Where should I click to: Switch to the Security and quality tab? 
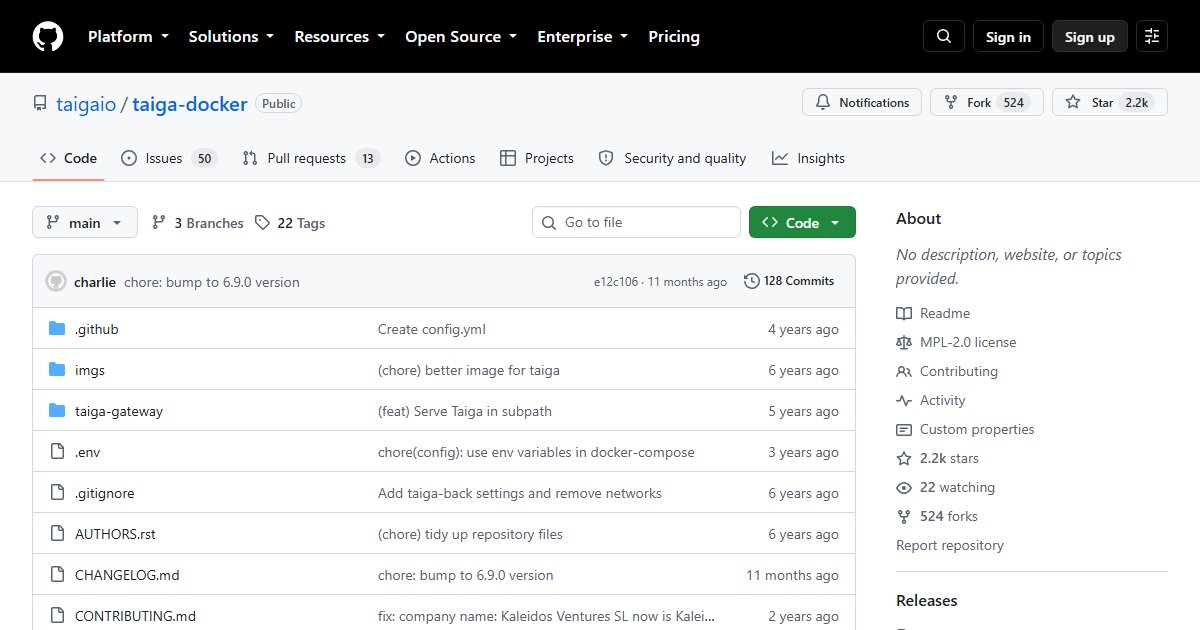pos(673,158)
